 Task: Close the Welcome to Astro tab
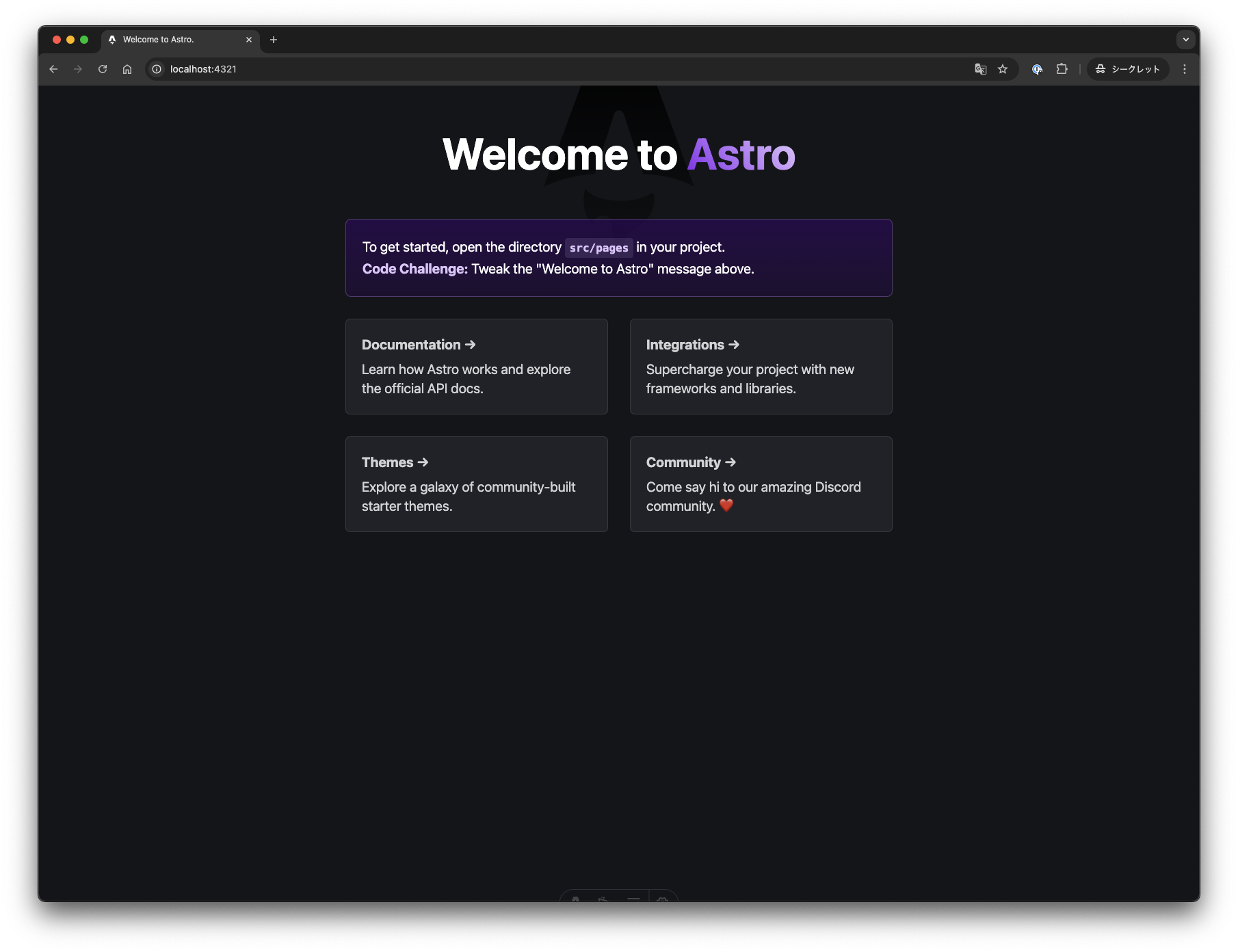[249, 40]
